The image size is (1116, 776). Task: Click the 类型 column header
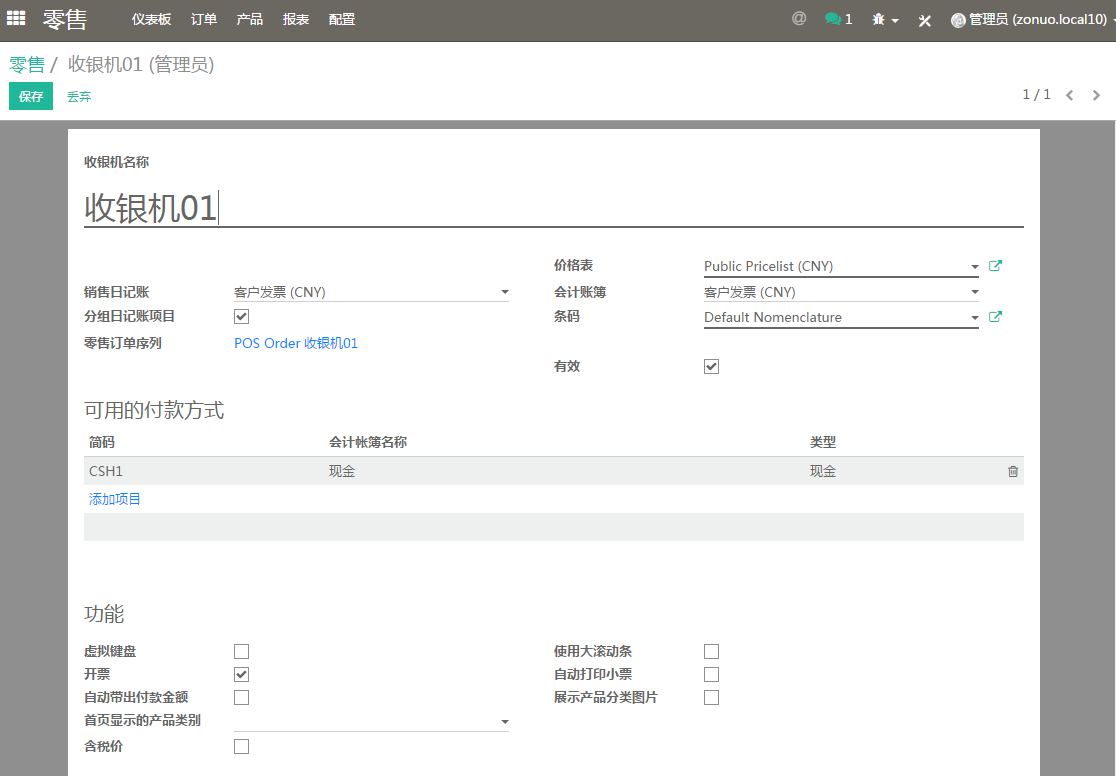(823, 442)
